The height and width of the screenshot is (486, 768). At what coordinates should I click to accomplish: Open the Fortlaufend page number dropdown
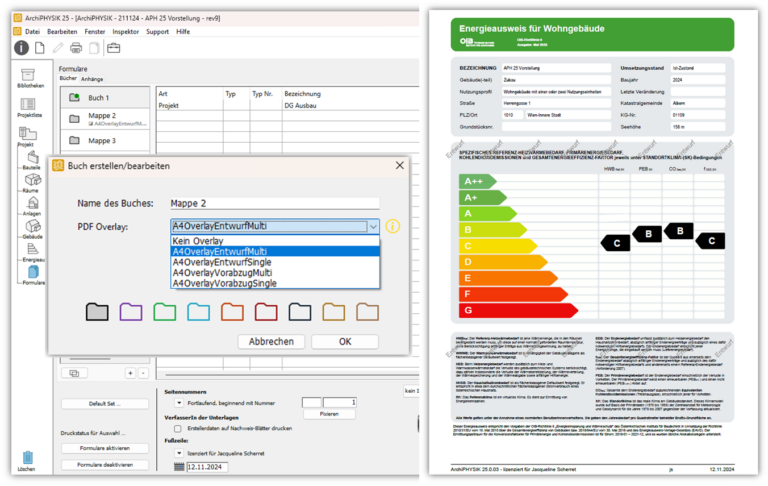click(x=179, y=403)
